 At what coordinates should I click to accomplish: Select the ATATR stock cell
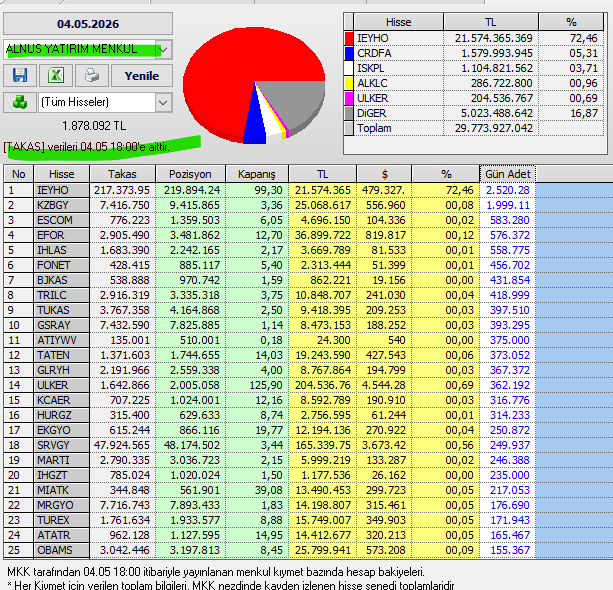pyautogui.click(x=61, y=535)
